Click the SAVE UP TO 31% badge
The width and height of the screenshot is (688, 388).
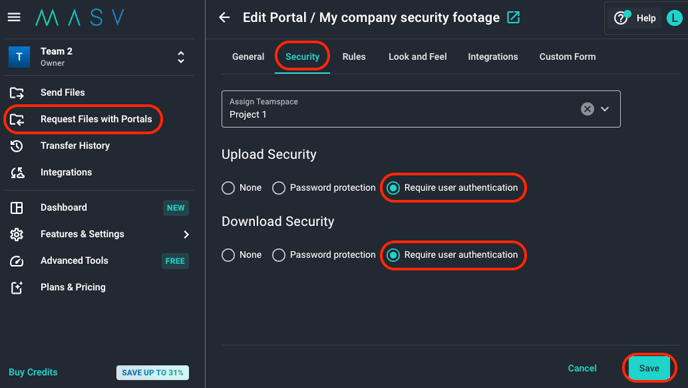click(x=152, y=373)
